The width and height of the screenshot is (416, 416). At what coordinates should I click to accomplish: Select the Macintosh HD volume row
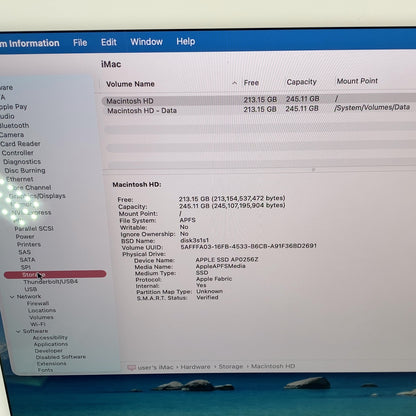[x=259, y=100]
